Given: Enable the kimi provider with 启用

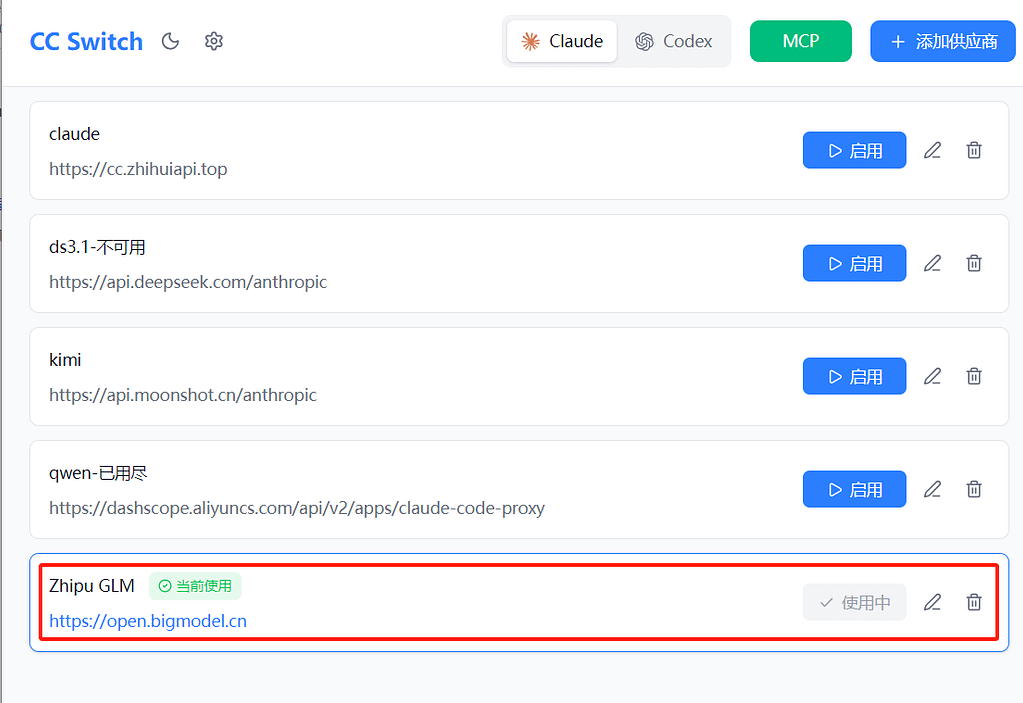Looking at the screenshot, I should [854, 376].
